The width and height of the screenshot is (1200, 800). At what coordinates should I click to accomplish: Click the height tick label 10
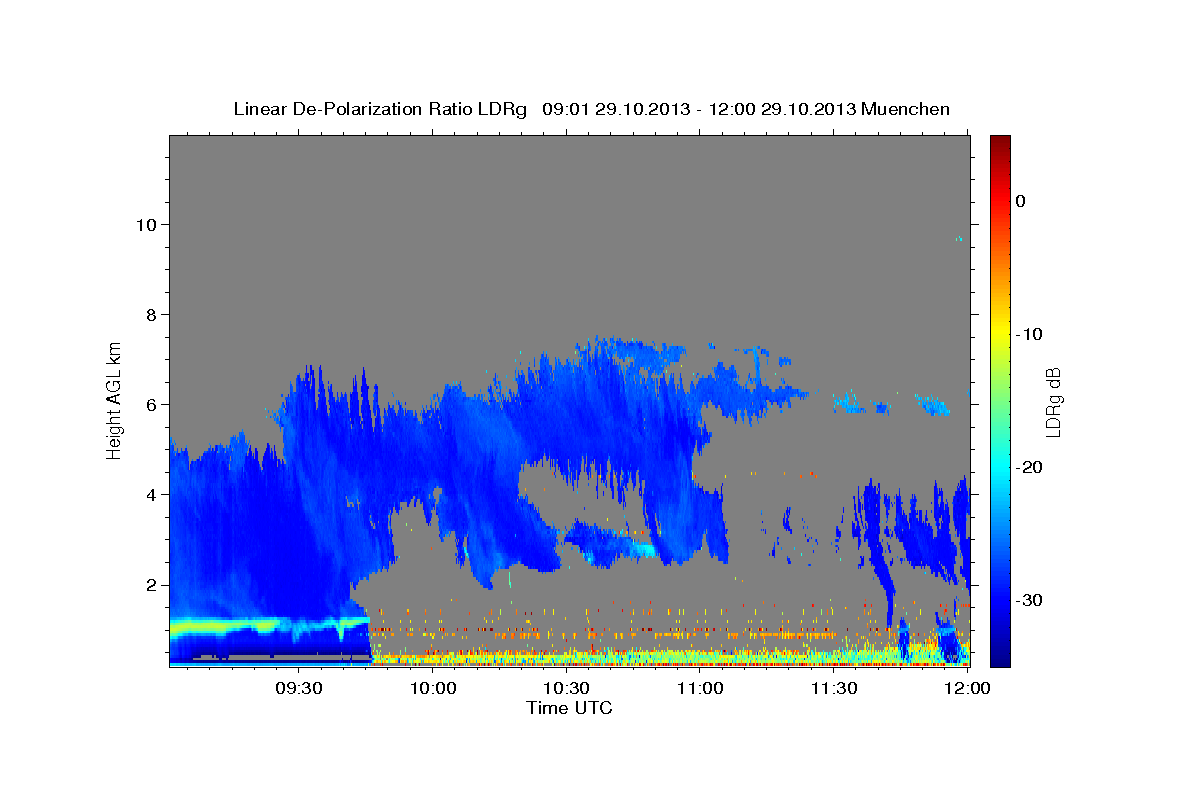click(146, 224)
